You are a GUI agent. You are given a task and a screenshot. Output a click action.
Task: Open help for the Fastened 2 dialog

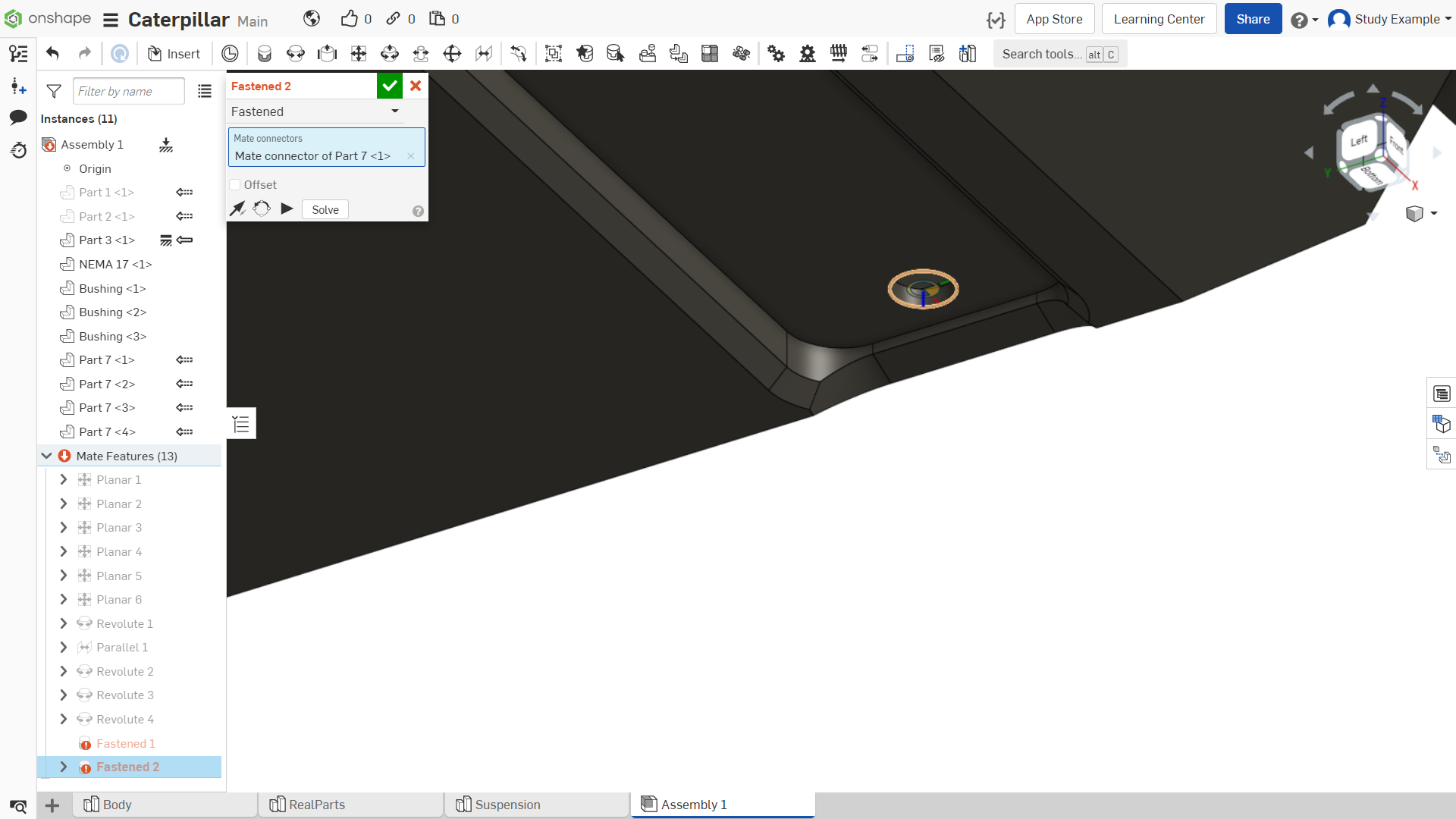pyautogui.click(x=418, y=212)
